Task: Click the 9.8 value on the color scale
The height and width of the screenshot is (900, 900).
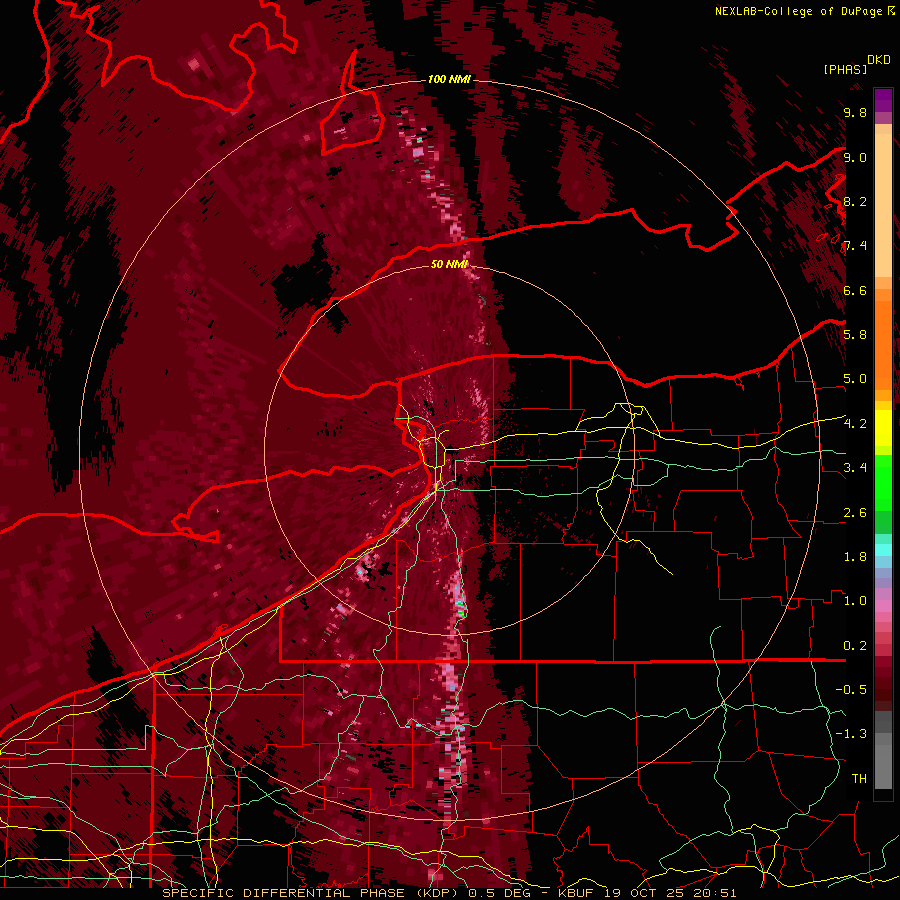Action: [855, 112]
